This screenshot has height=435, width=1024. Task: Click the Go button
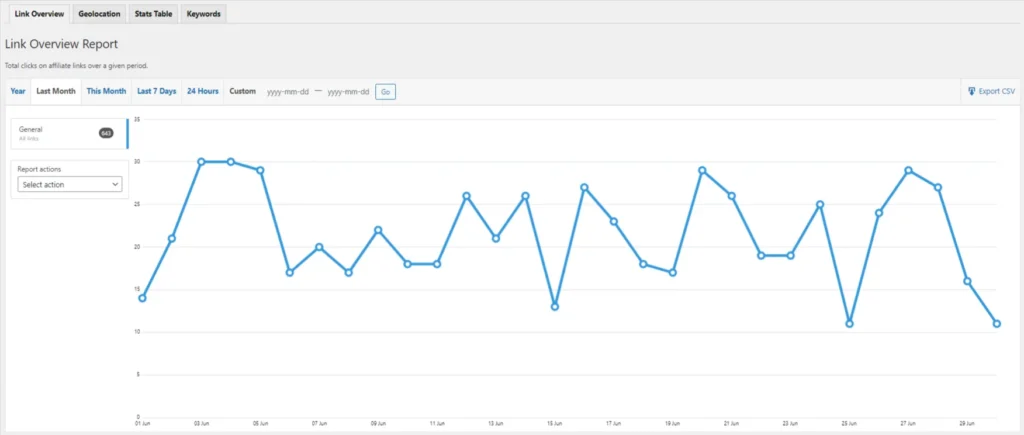385,92
